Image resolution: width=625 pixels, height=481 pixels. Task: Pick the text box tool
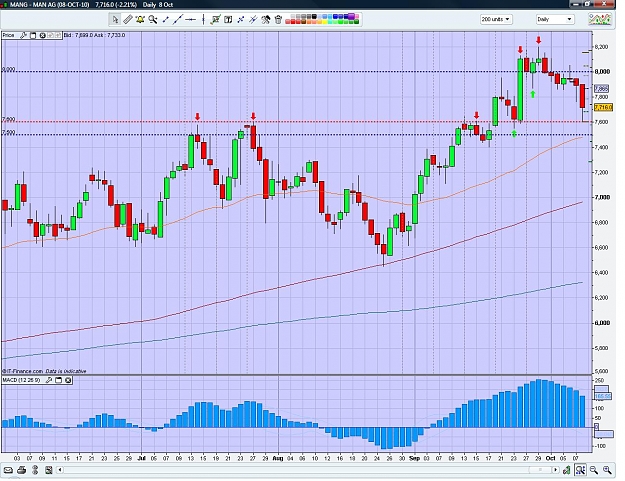228,19
